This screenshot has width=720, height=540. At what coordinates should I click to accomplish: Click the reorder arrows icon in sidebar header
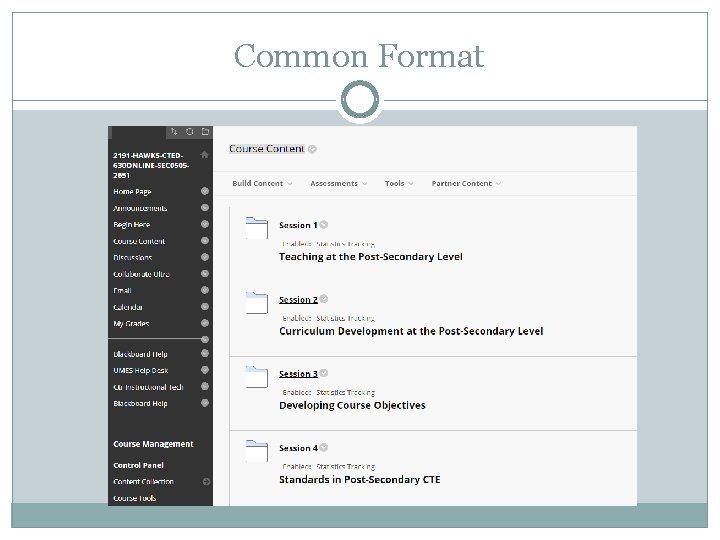point(174,132)
